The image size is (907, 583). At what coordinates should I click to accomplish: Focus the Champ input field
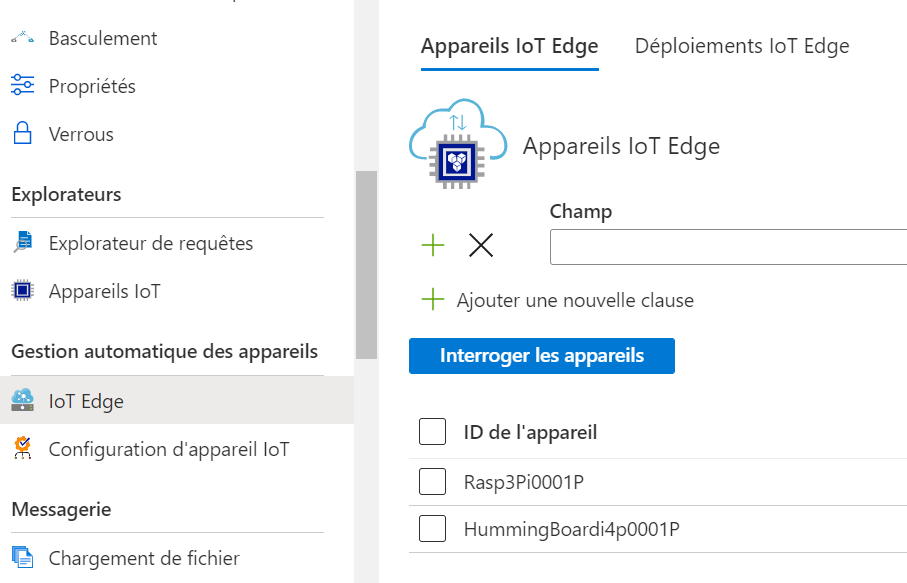point(728,247)
